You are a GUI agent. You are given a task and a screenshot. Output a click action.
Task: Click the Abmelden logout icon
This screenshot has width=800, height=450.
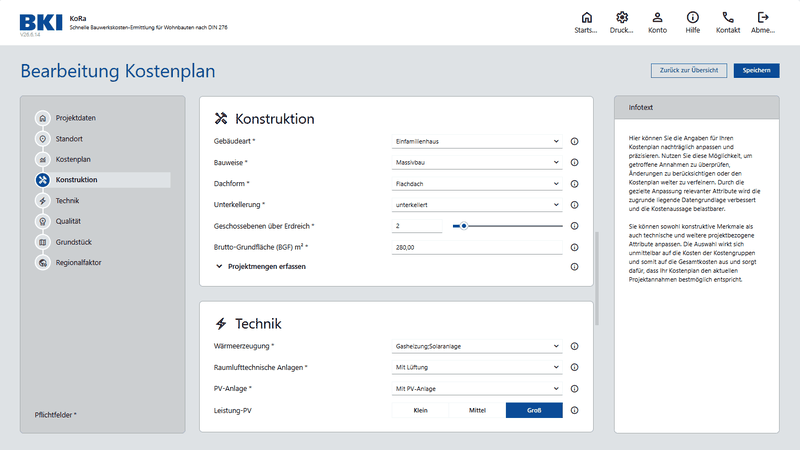click(x=763, y=18)
